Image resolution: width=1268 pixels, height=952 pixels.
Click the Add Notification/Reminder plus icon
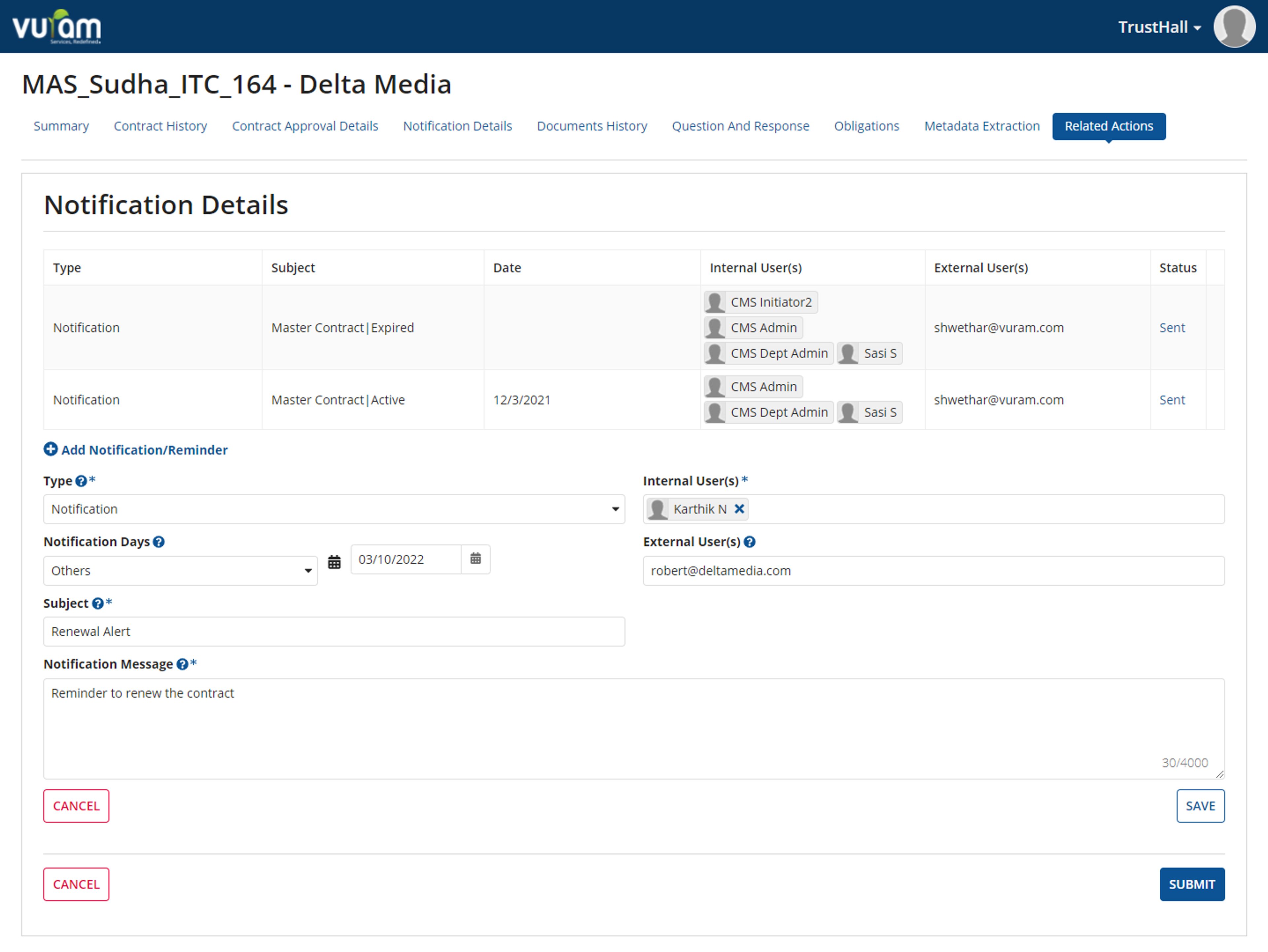coord(51,449)
